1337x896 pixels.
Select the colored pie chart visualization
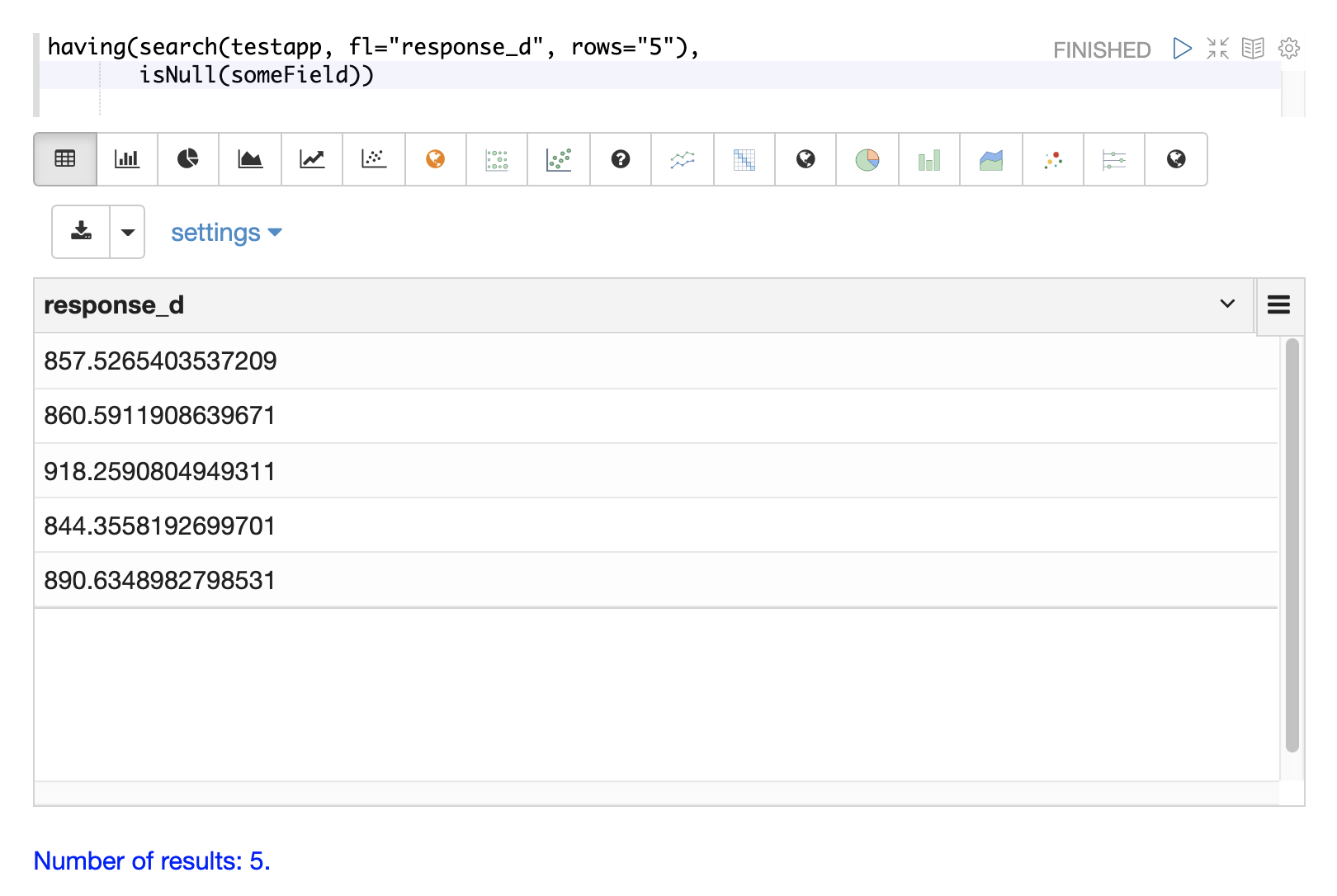[867, 159]
